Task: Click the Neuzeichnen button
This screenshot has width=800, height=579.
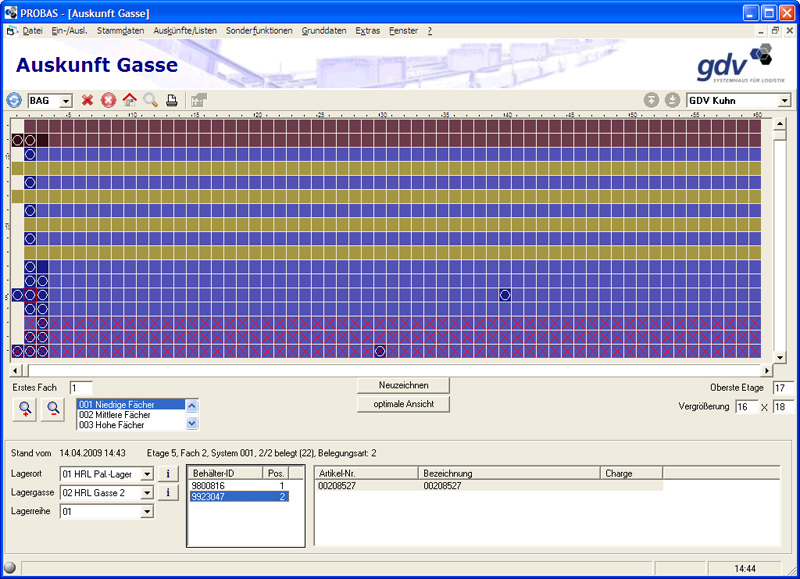Action: (403, 385)
